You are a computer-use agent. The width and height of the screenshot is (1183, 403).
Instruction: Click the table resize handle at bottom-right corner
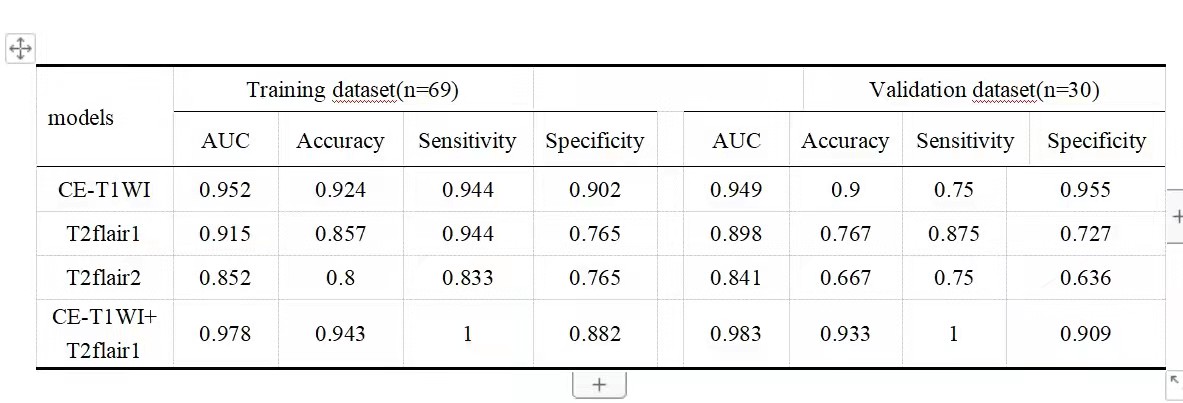point(1174,381)
